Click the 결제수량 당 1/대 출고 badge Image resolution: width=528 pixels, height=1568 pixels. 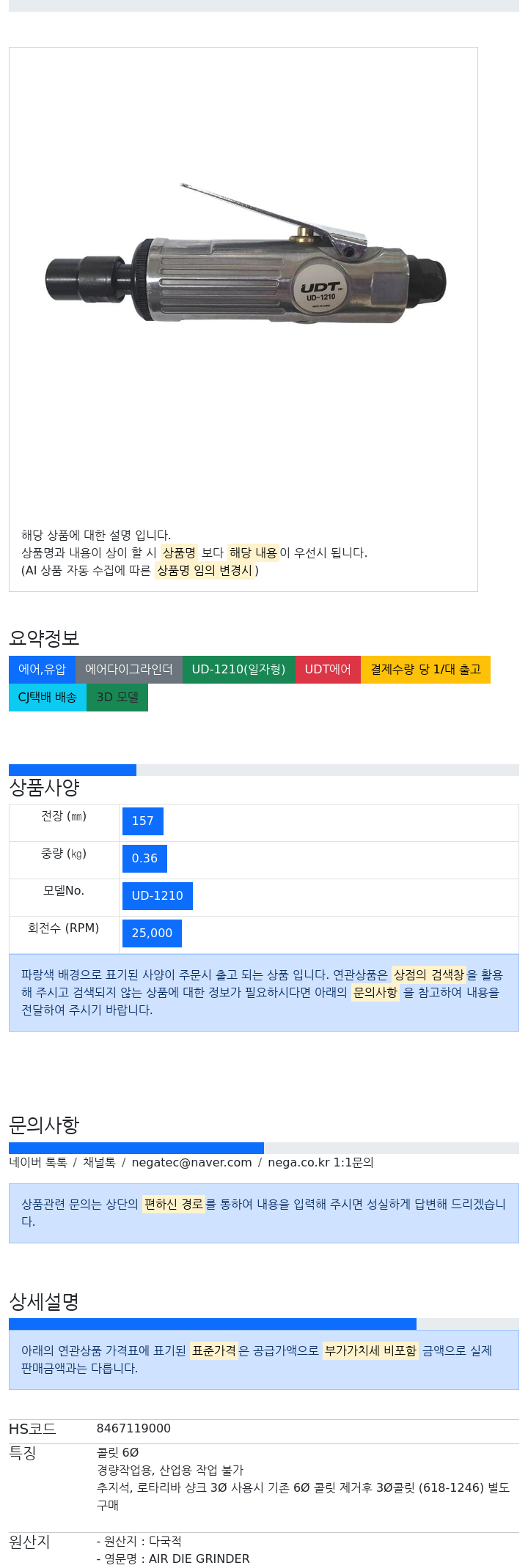pos(425,669)
